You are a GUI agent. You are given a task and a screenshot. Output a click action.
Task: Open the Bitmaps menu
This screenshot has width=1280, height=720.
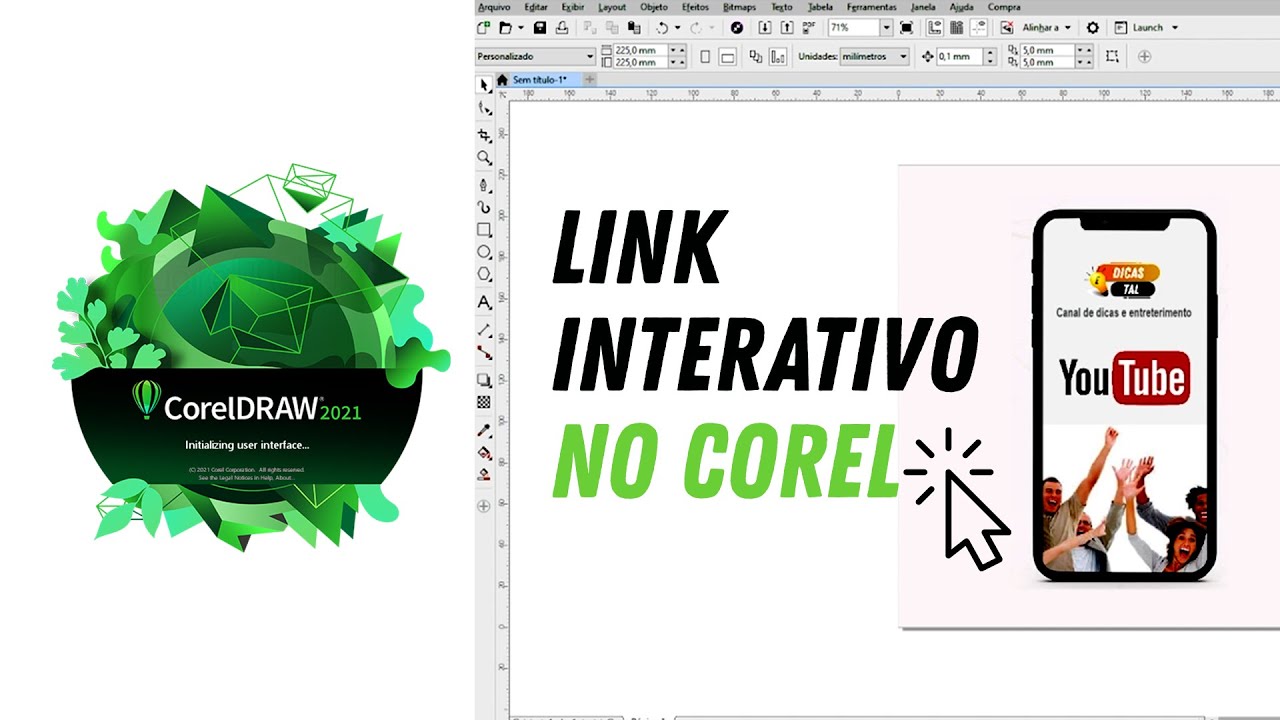click(739, 7)
